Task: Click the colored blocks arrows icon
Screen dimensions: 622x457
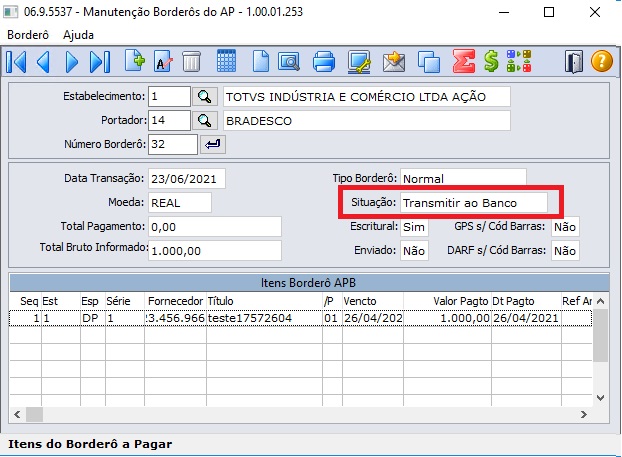Action: [x=519, y=61]
